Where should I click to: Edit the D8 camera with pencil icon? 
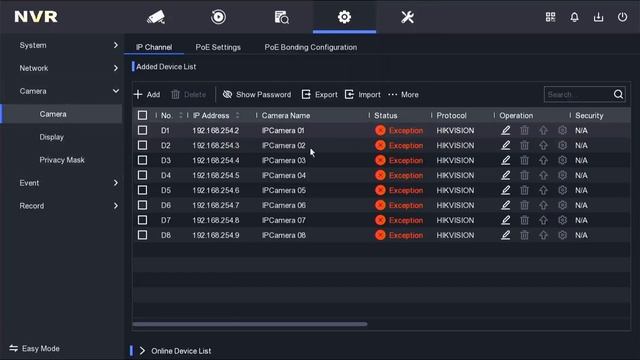click(505, 235)
